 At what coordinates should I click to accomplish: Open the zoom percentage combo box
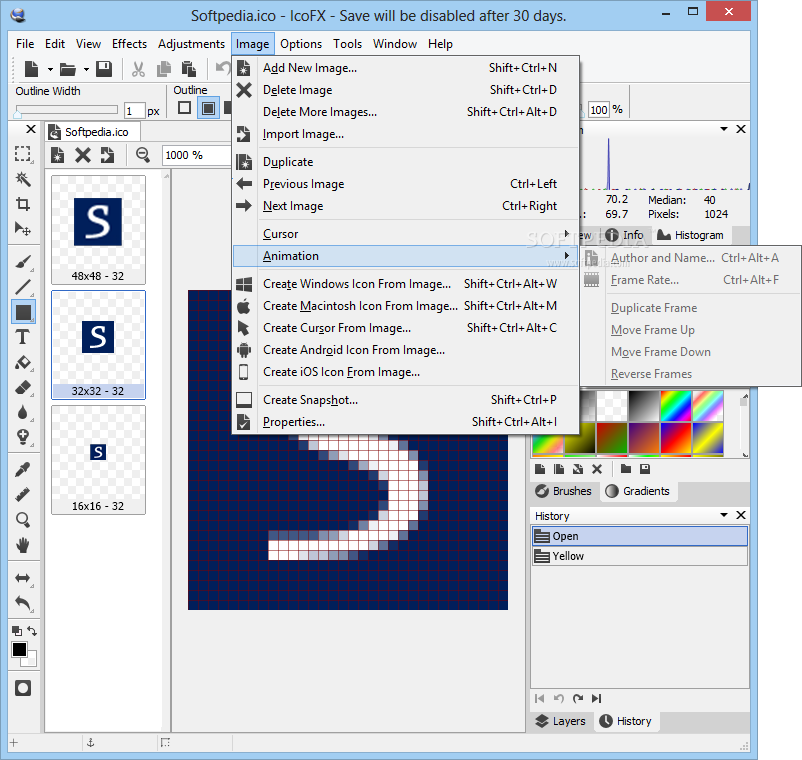(x=197, y=155)
